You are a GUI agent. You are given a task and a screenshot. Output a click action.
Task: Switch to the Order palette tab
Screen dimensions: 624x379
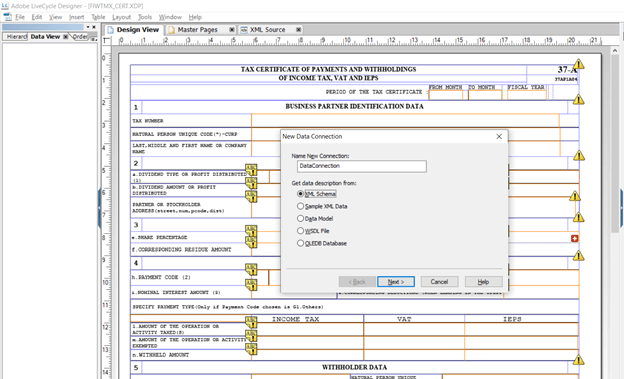80,37
